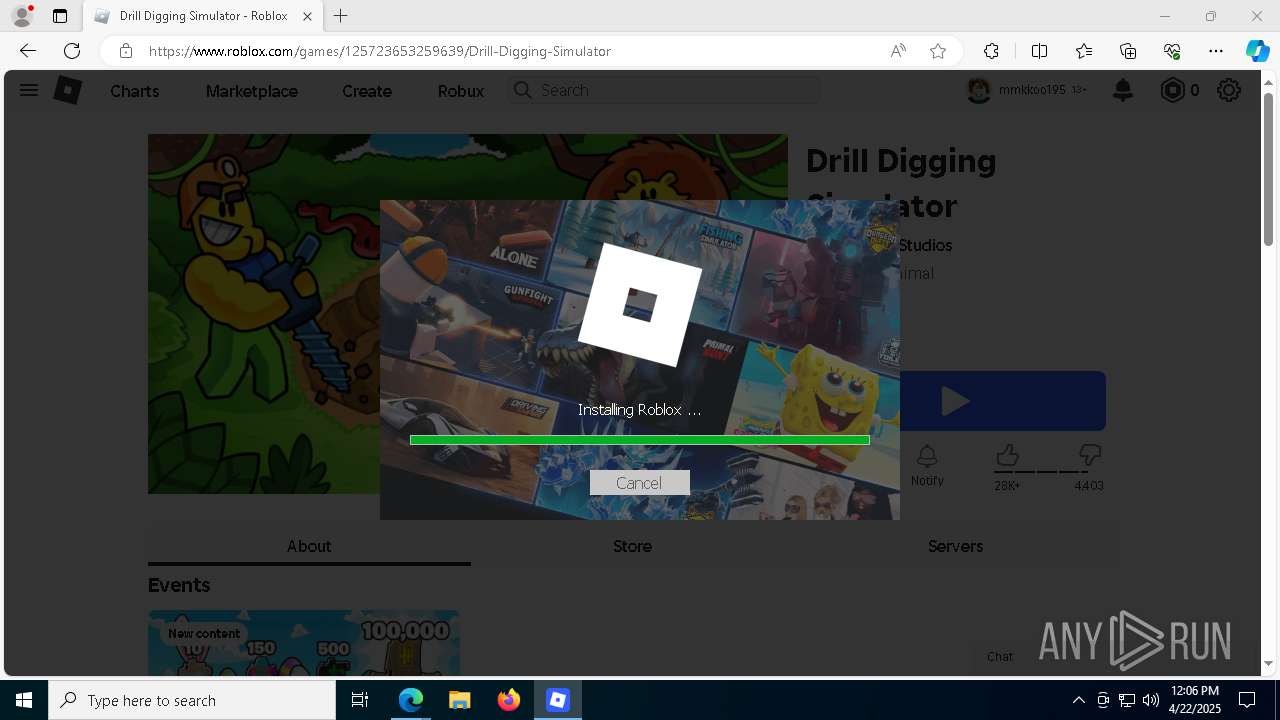Go to Roblox home via logo
Screen dimensions: 1280x720
[67, 90]
